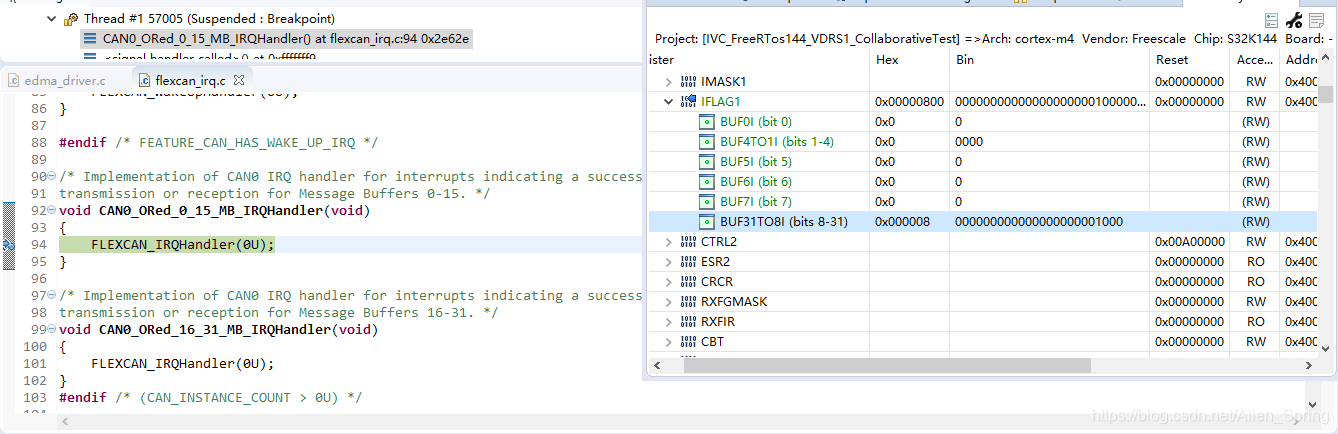Image resolution: width=1338 pixels, height=434 pixels.
Task: Click the BUF4TO1I field icon
Action: click(x=707, y=141)
